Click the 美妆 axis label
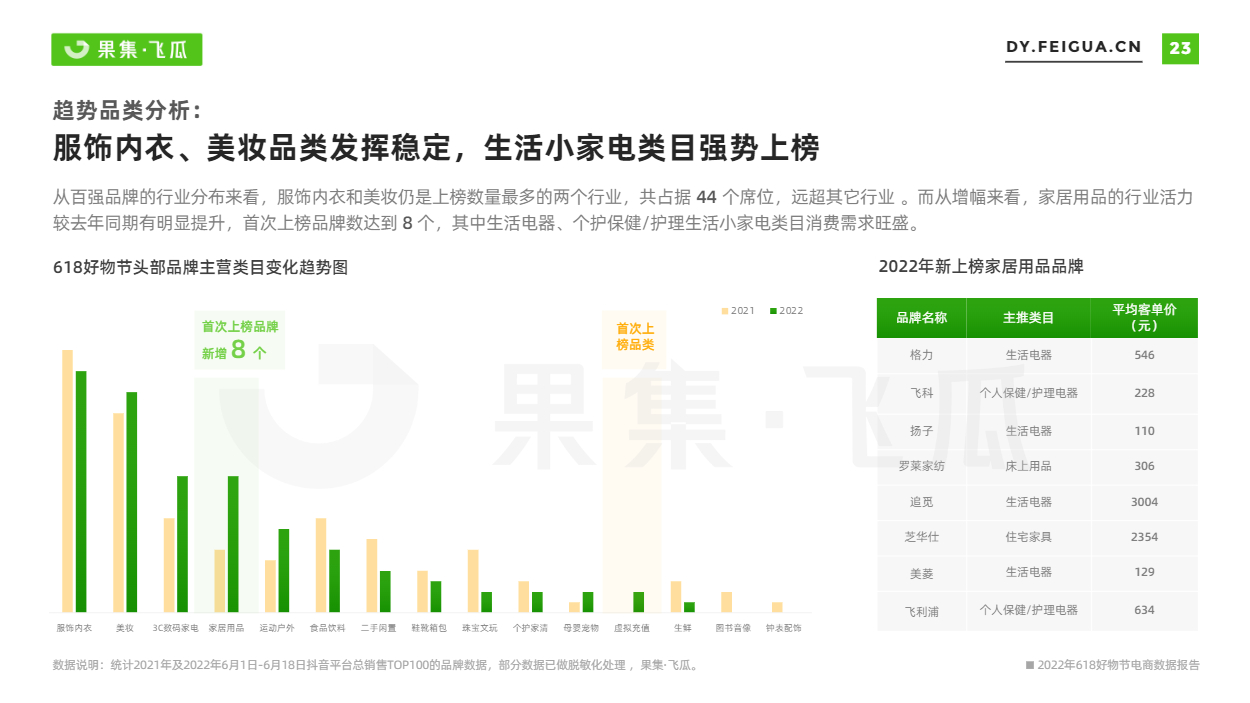This screenshot has width=1250, height=703. 125,628
